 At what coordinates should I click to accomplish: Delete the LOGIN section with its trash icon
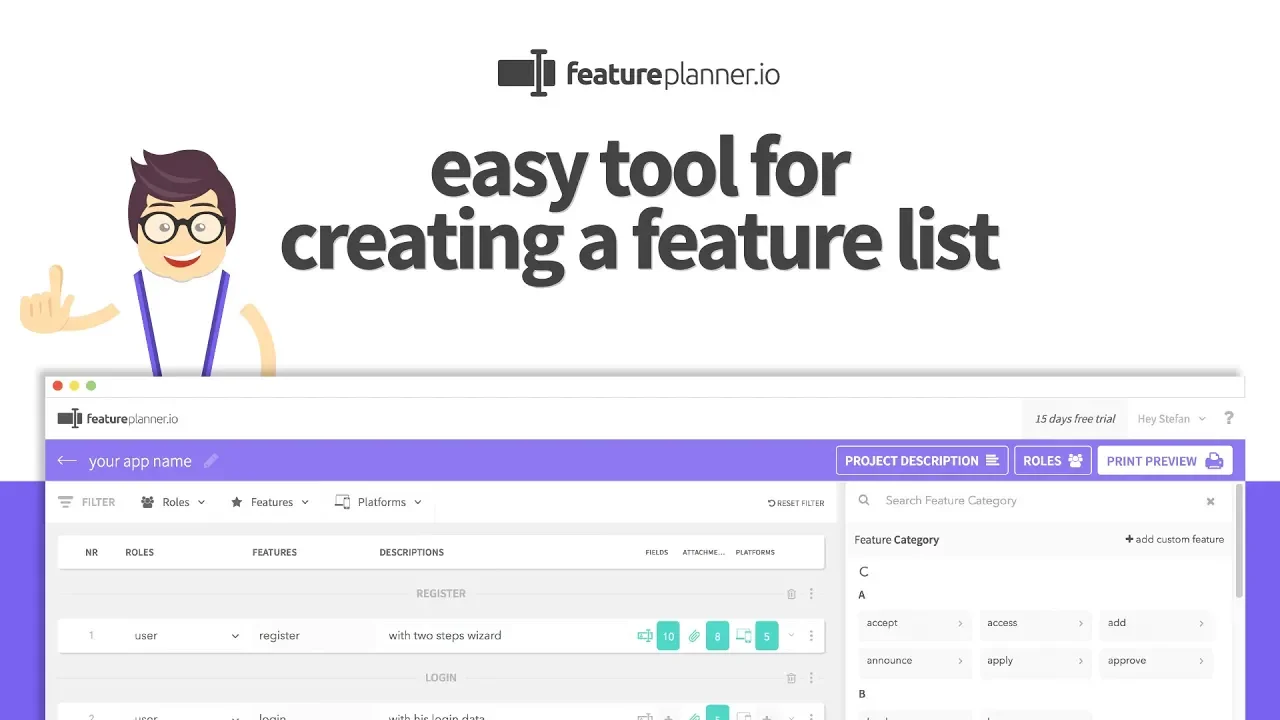[x=791, y=678]
